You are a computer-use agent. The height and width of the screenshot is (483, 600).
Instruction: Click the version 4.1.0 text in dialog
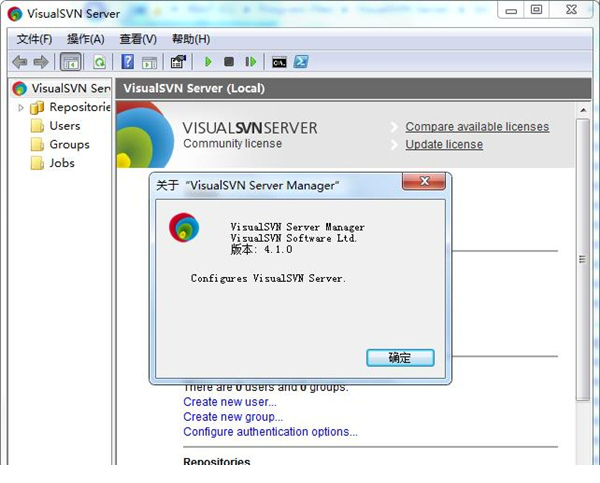pos(261,250)
